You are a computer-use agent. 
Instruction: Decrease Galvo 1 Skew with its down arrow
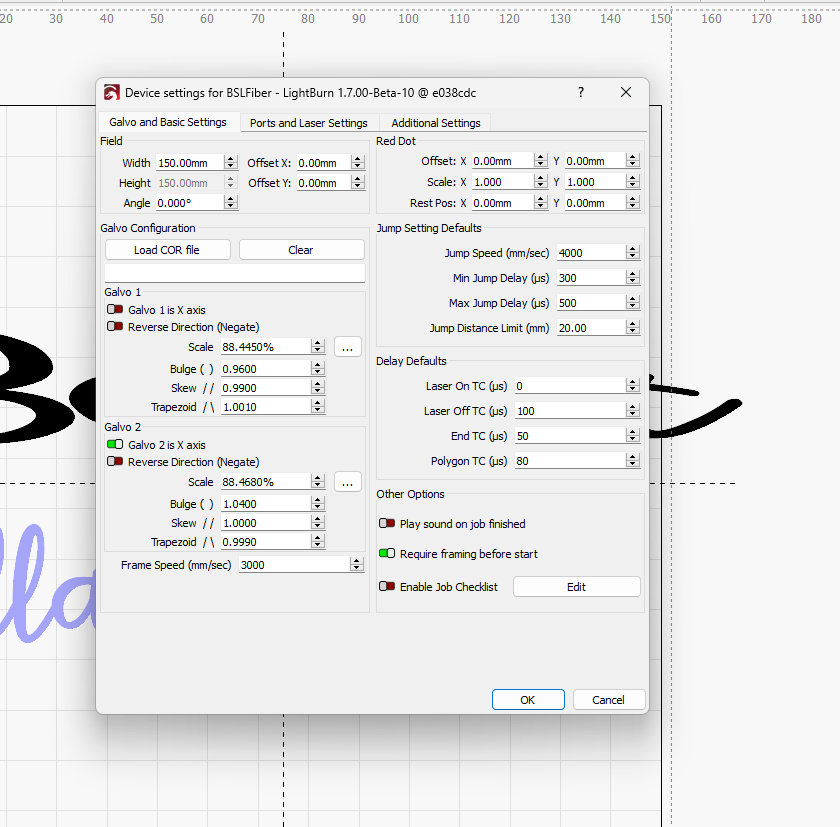(318, 392)
